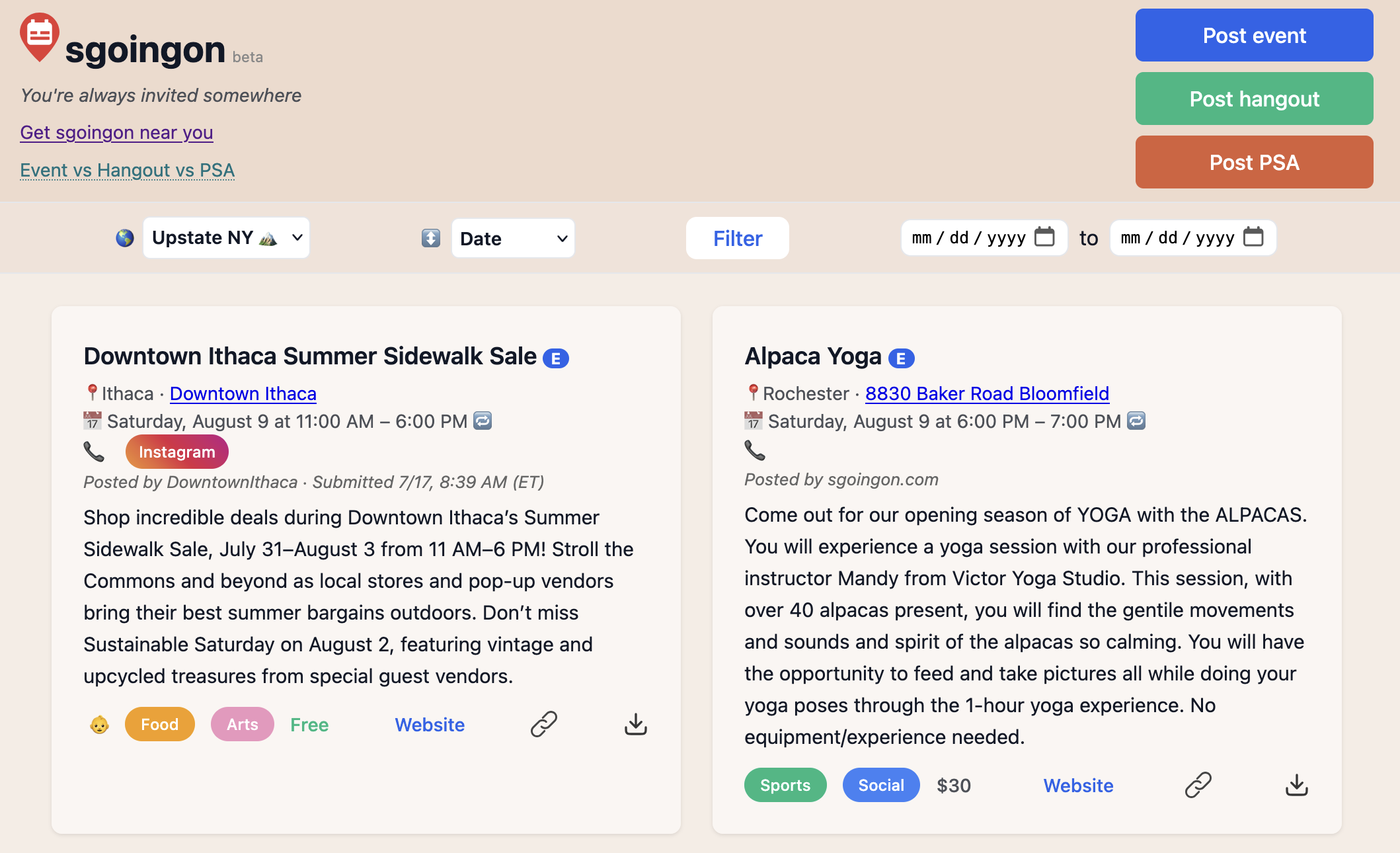
Task: Click Posted by sgoingon.com line
Action: tap(841, 479)
